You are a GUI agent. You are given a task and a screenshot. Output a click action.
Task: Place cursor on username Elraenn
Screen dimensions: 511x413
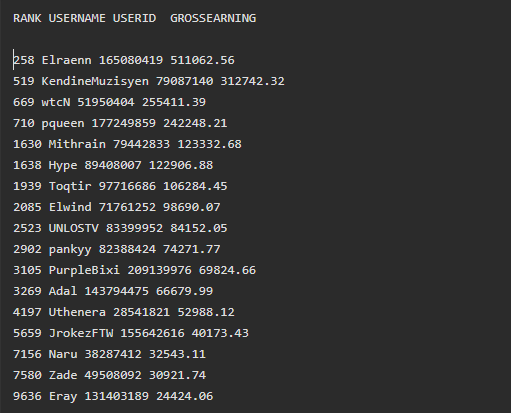coord(66,60)
